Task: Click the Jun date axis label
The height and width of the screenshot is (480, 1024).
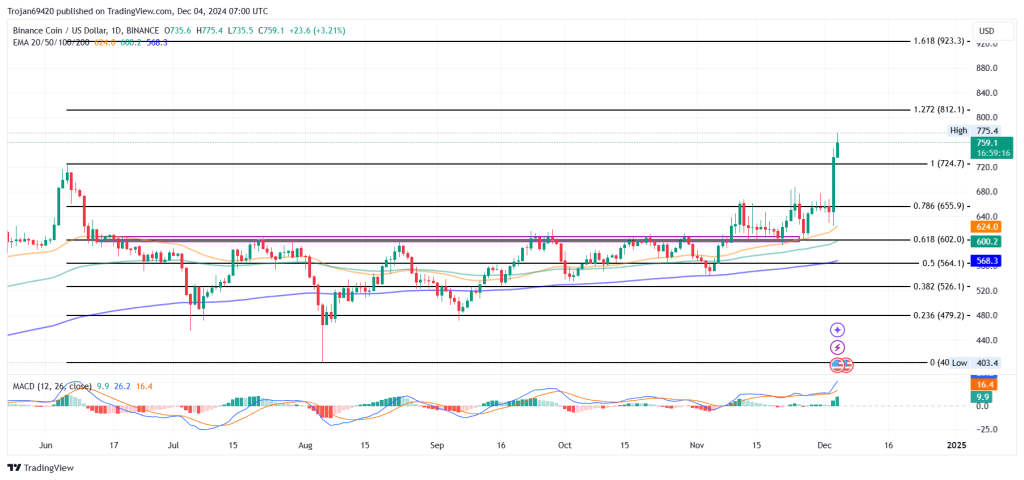Action: pyautogui.click(x=45, y=445)
